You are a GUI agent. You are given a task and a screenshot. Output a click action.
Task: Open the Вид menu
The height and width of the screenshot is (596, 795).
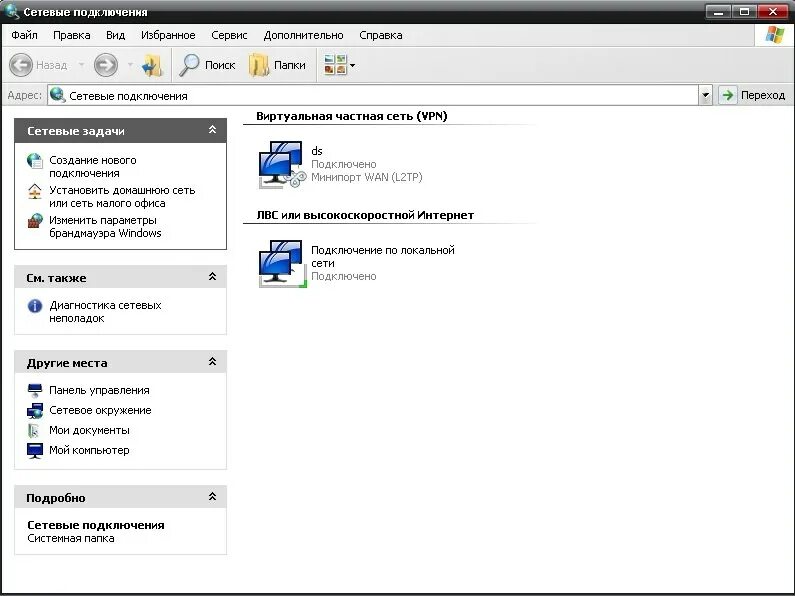point(115,35)
